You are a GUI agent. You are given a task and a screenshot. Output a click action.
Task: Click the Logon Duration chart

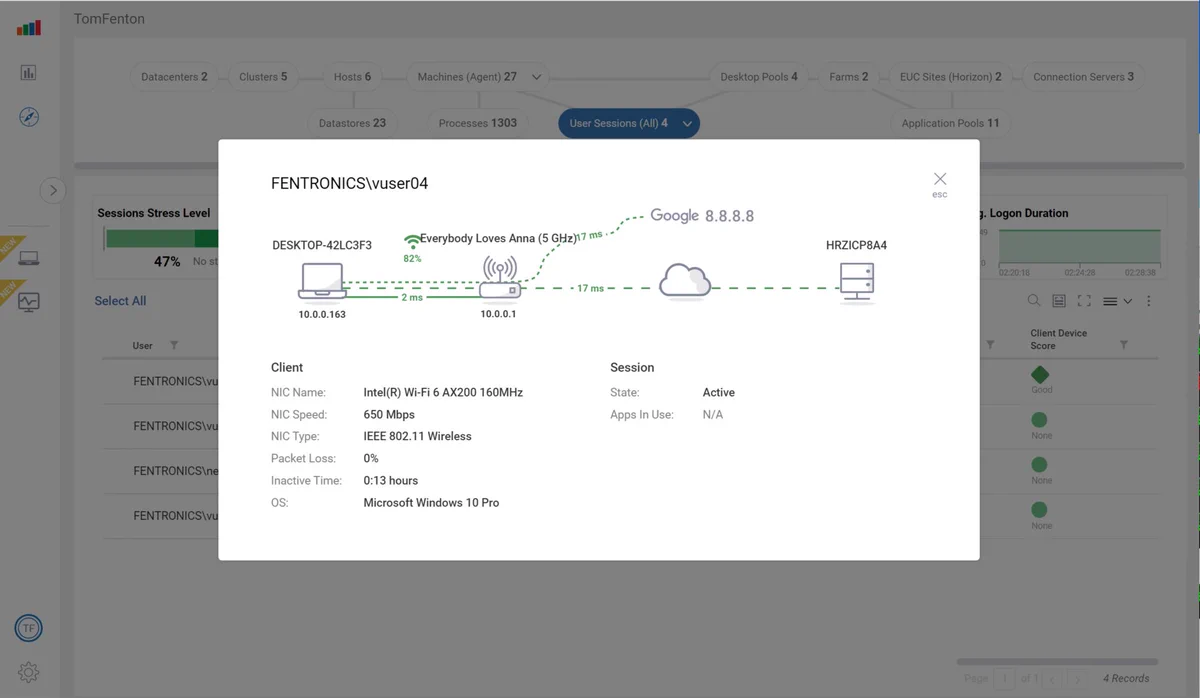pos(1080,247)
